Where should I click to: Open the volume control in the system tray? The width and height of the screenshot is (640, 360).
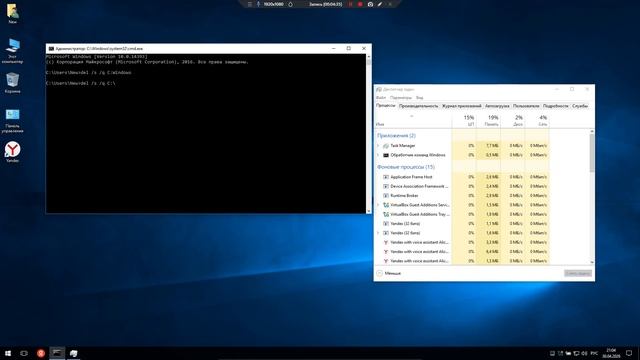pos(584,353)
